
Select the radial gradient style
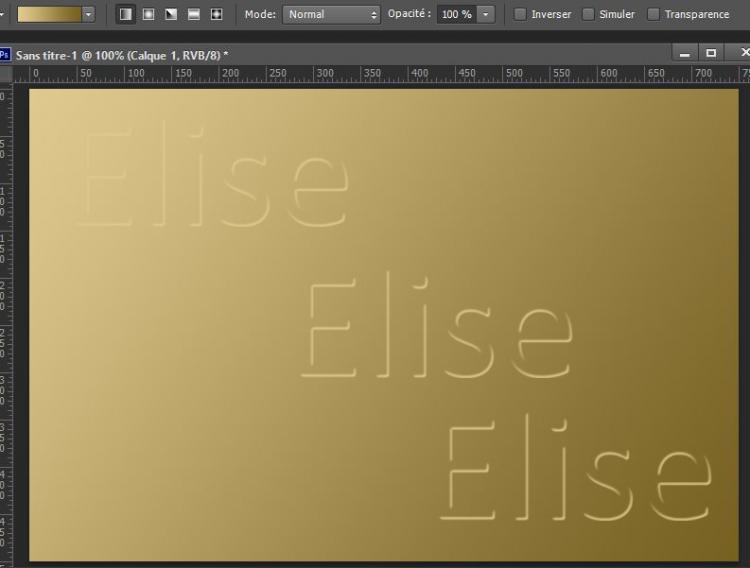148,14
